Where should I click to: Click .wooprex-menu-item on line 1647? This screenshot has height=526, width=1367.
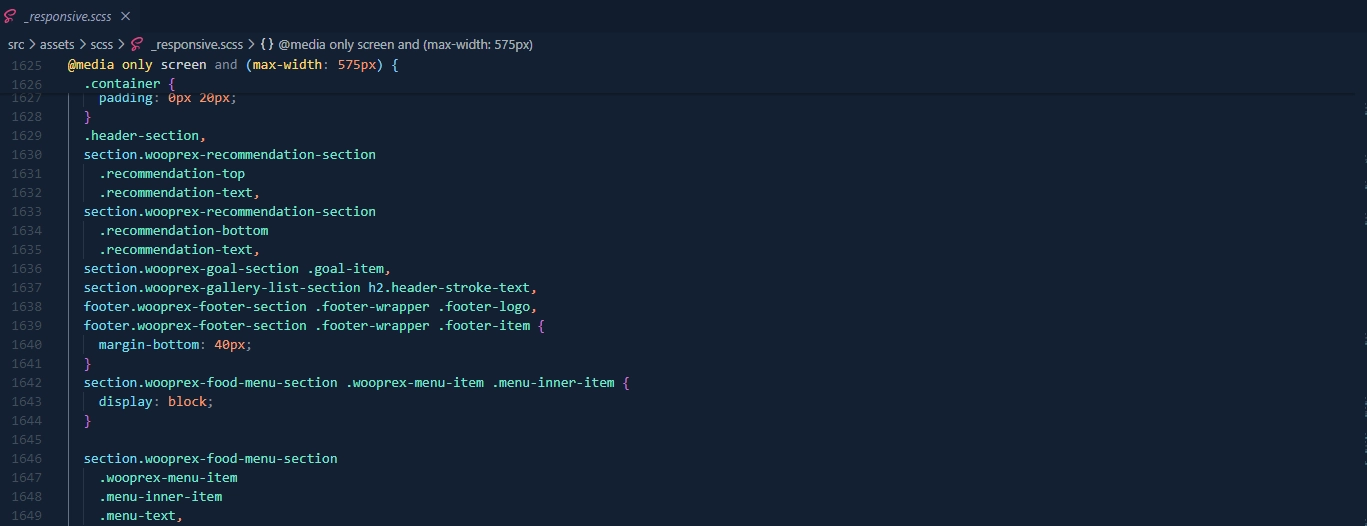(x=168, y=478)
